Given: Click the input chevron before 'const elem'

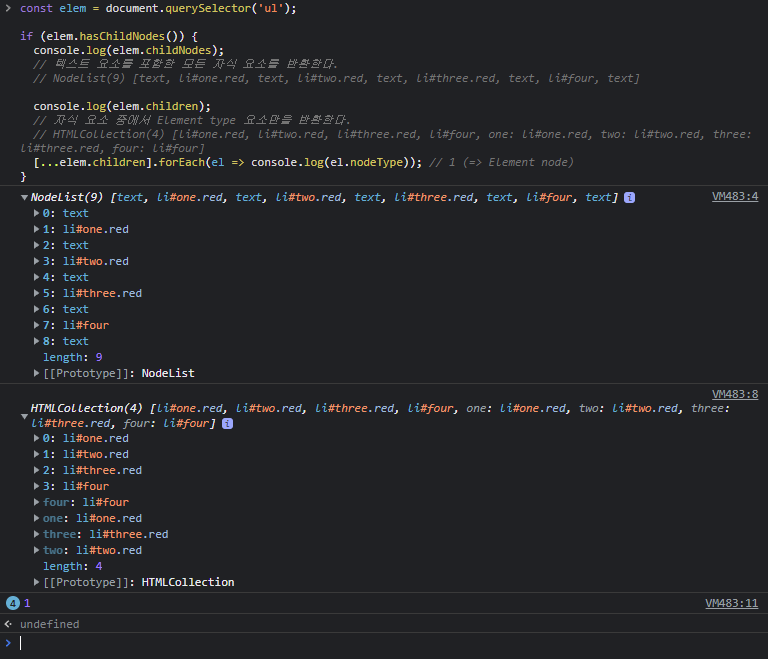Looking at the screenshot, I should (x=8, y=8).
